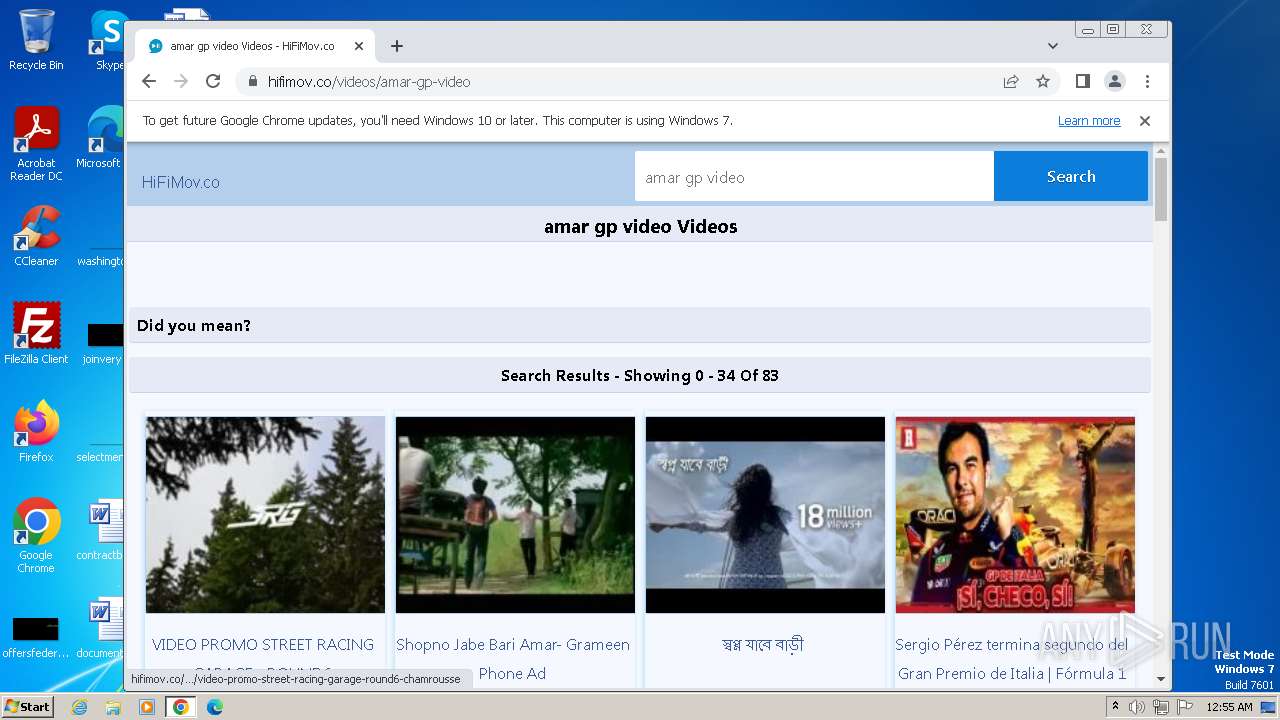Open Firefox desktop icon
1280x720 pixels.
(36, 431)
